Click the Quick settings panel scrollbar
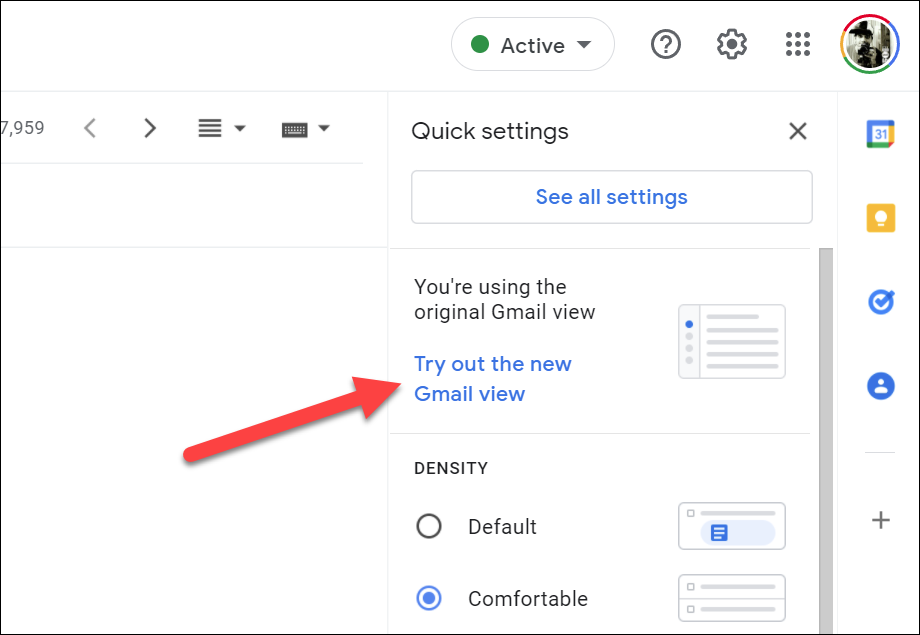920x635 pixels. click(x=826, y=441)
